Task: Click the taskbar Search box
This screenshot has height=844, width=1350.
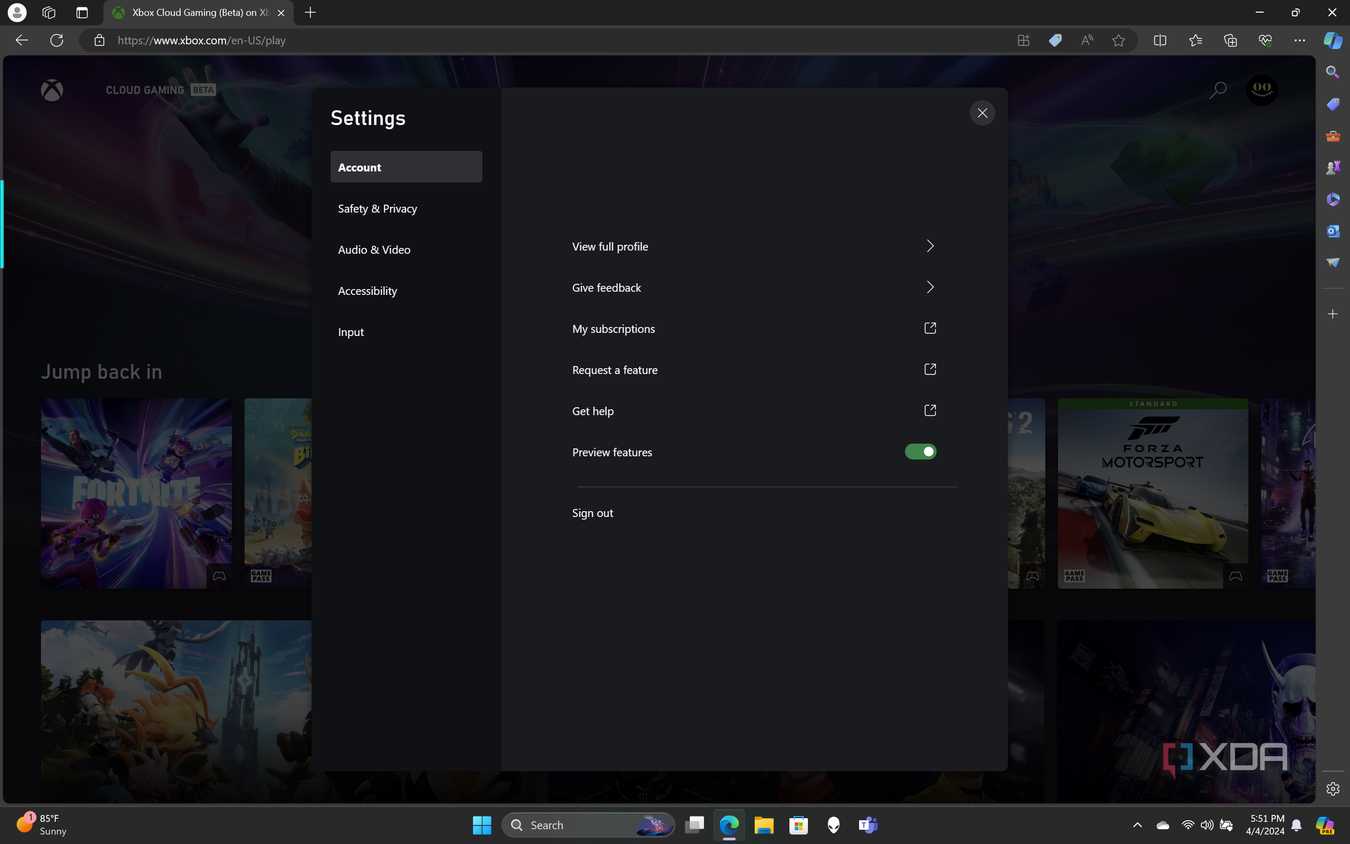Action: (x=589, y=825)
